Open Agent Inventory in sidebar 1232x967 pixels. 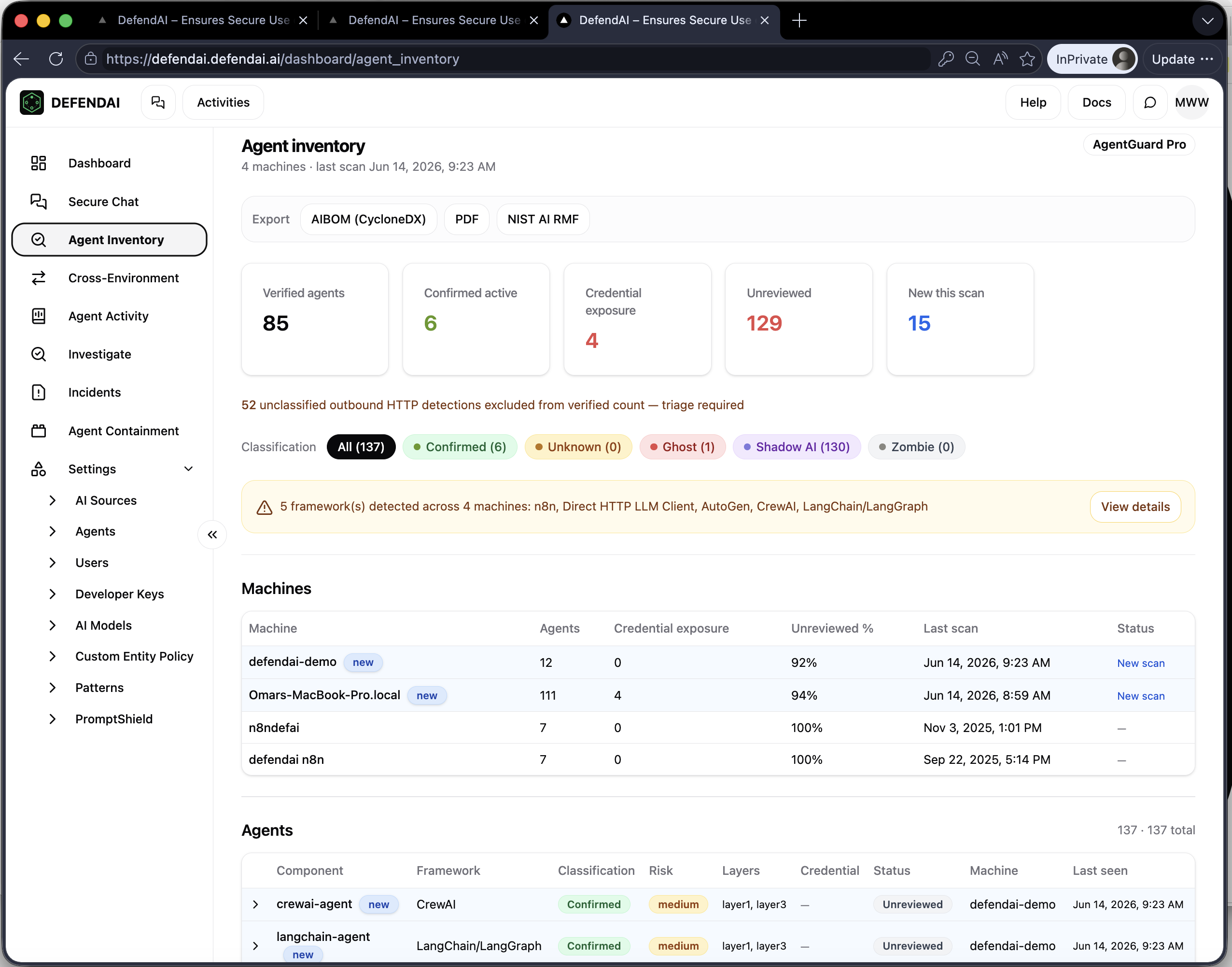[x=109, y=240]
